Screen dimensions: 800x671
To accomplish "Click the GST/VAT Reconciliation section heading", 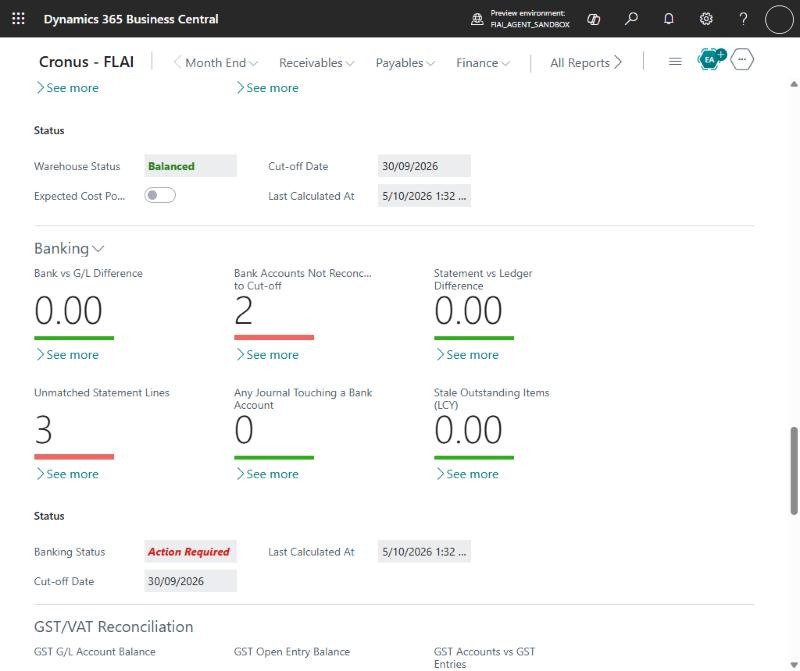I will [113, 627].
